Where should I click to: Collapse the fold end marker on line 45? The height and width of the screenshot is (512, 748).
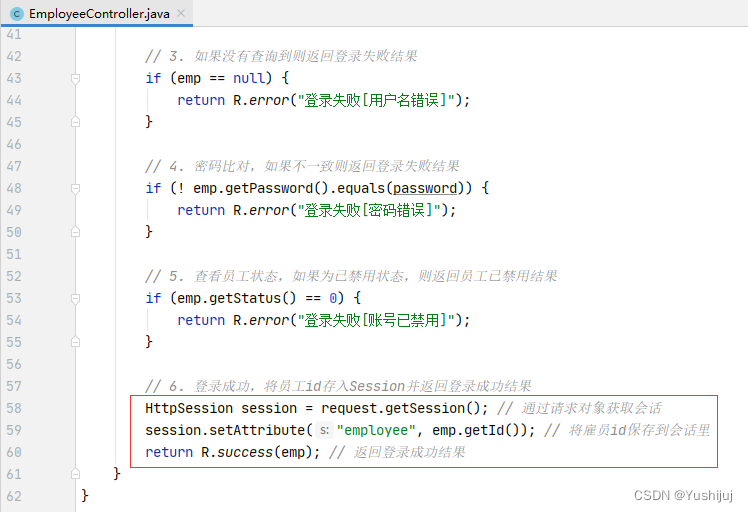tap(75, 122)
